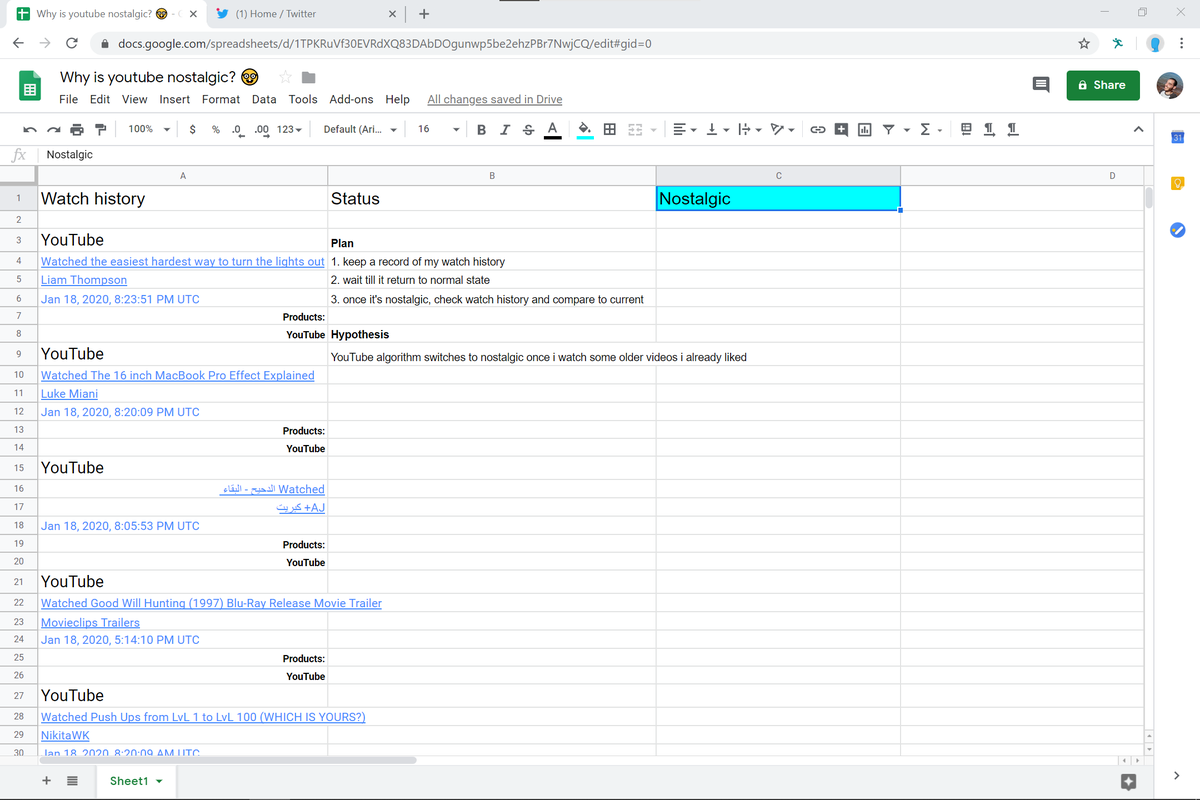The width and height of the screenshot is (1200, 800).
Task: Hide the menus with up chevron
Action: point(1138,129)
